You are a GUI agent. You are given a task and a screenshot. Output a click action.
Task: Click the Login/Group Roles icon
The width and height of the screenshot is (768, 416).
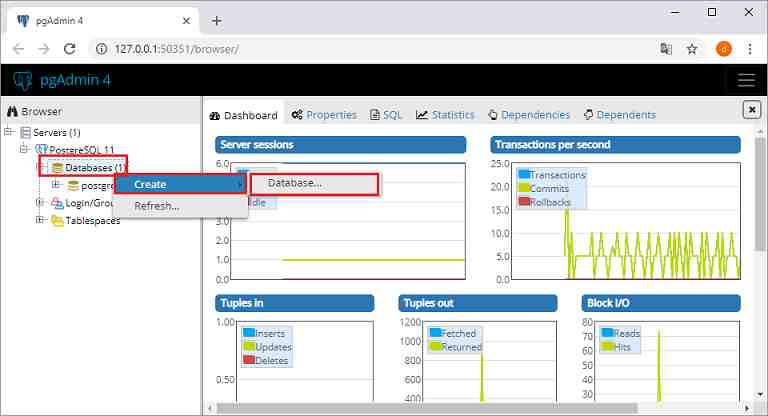(57, 203)
